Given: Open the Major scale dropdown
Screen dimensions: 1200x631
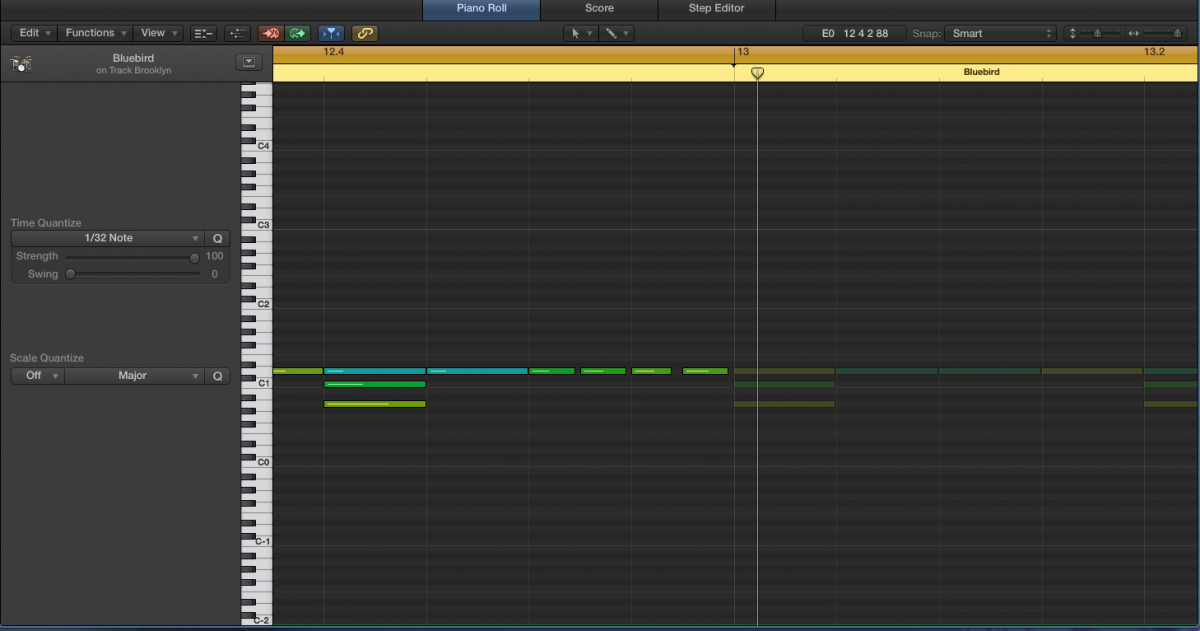Looking at the screenshot, I should tap(134, 376).
